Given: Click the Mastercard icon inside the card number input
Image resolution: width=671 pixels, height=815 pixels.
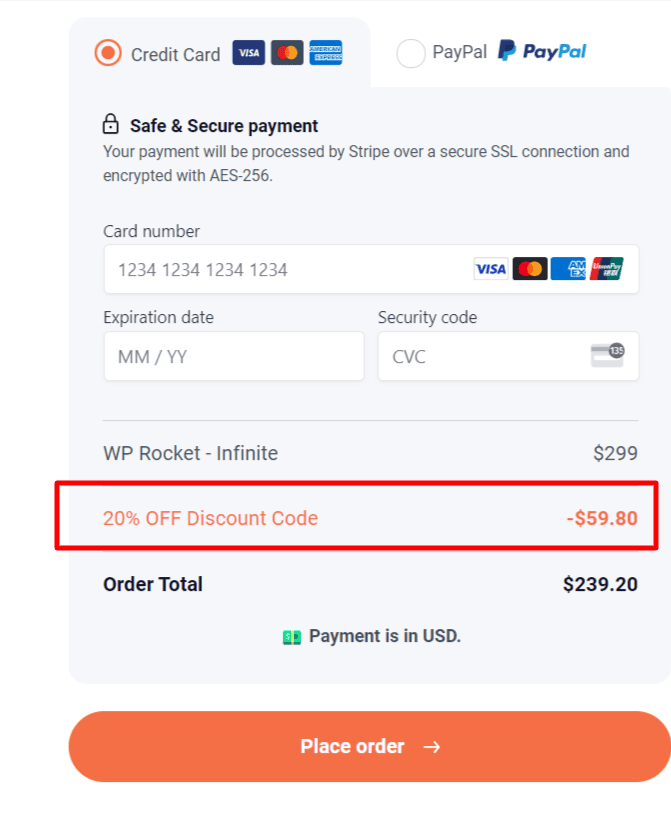Looking at the screenshot, I should tap(530, 268).
